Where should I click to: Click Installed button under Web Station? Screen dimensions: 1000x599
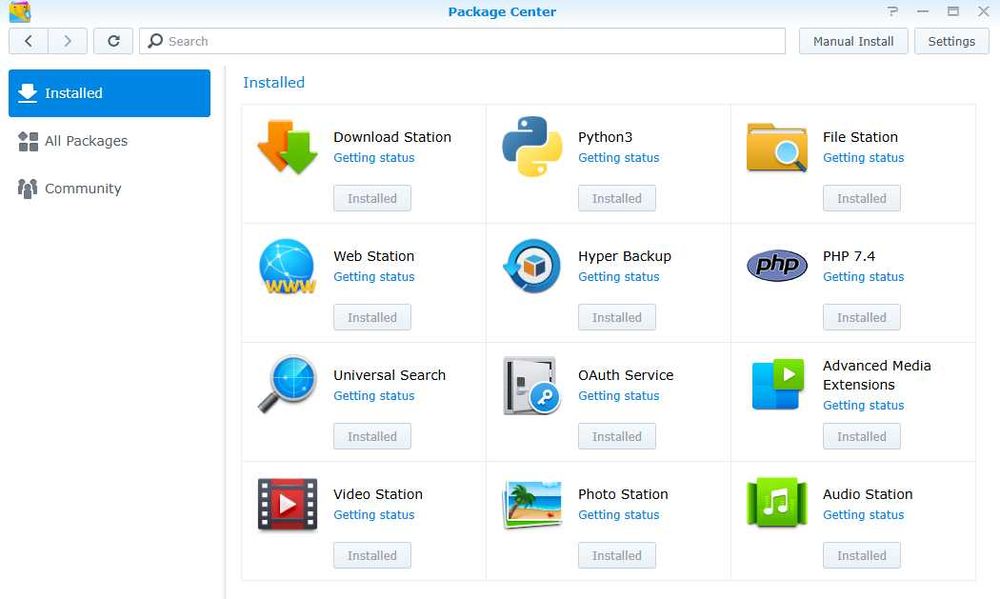(x=372, y=318)
